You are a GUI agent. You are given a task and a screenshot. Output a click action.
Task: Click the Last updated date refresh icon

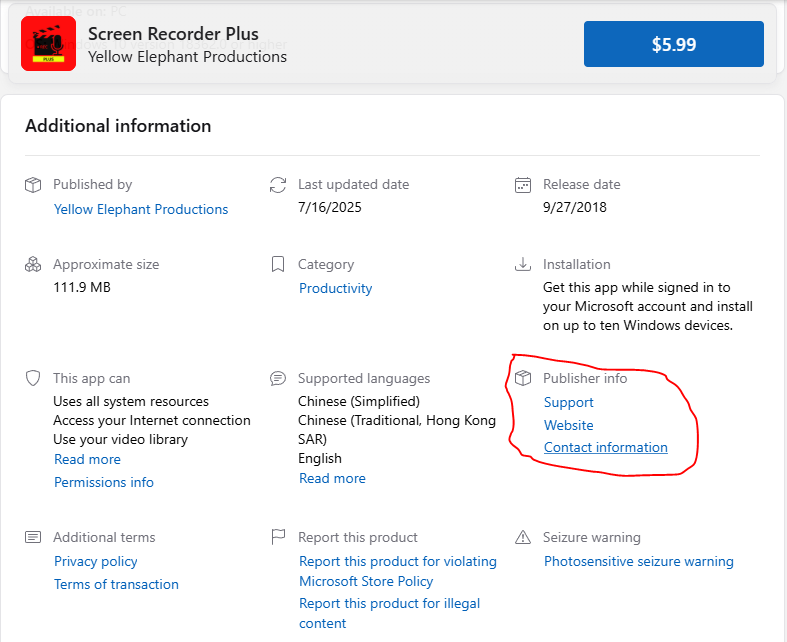point(278,185)
